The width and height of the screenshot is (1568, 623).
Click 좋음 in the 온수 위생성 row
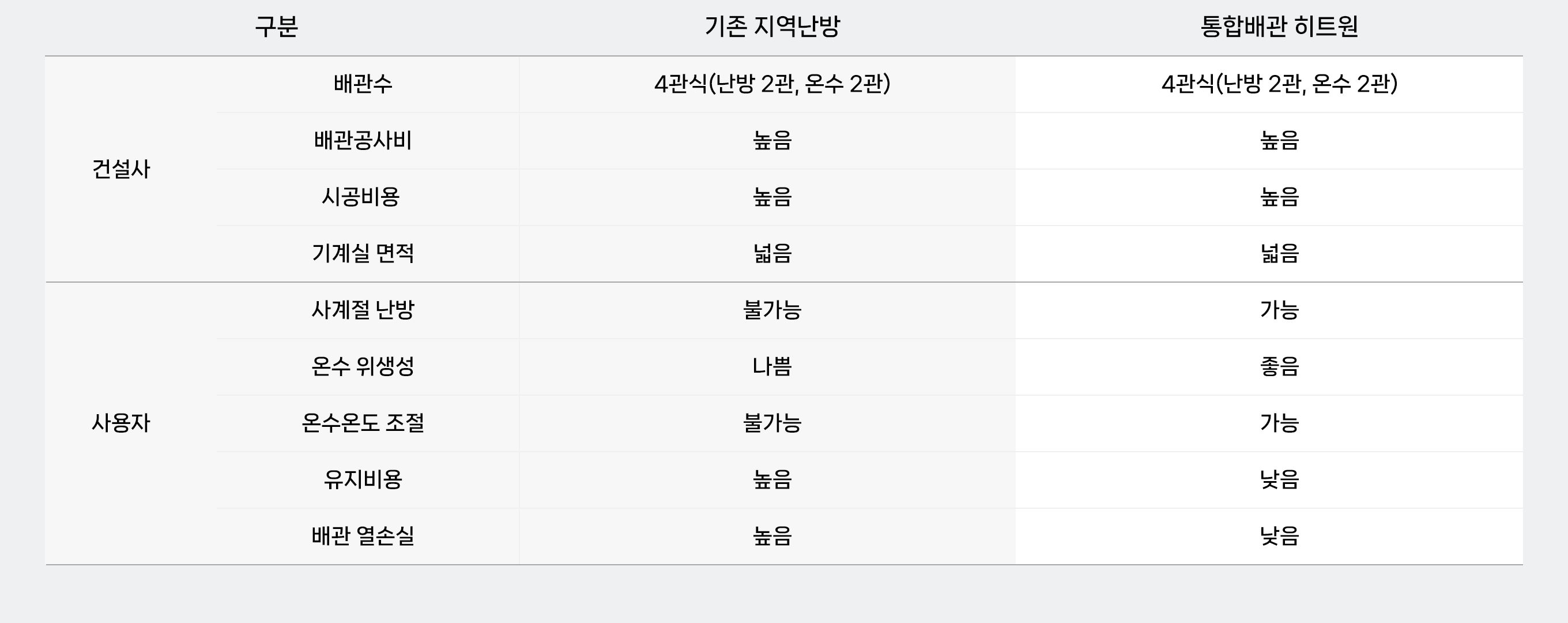tap(1280, 367)
